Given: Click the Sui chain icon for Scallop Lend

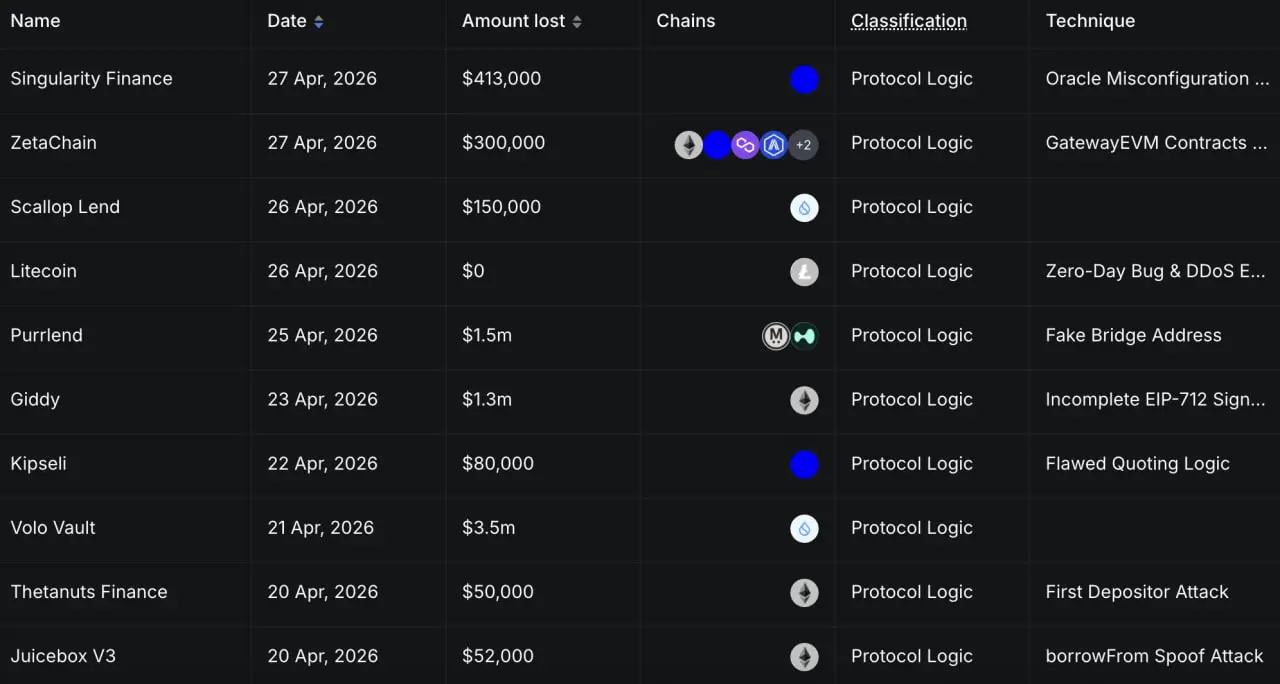Looking at the screenshot, I should (804, 208).
